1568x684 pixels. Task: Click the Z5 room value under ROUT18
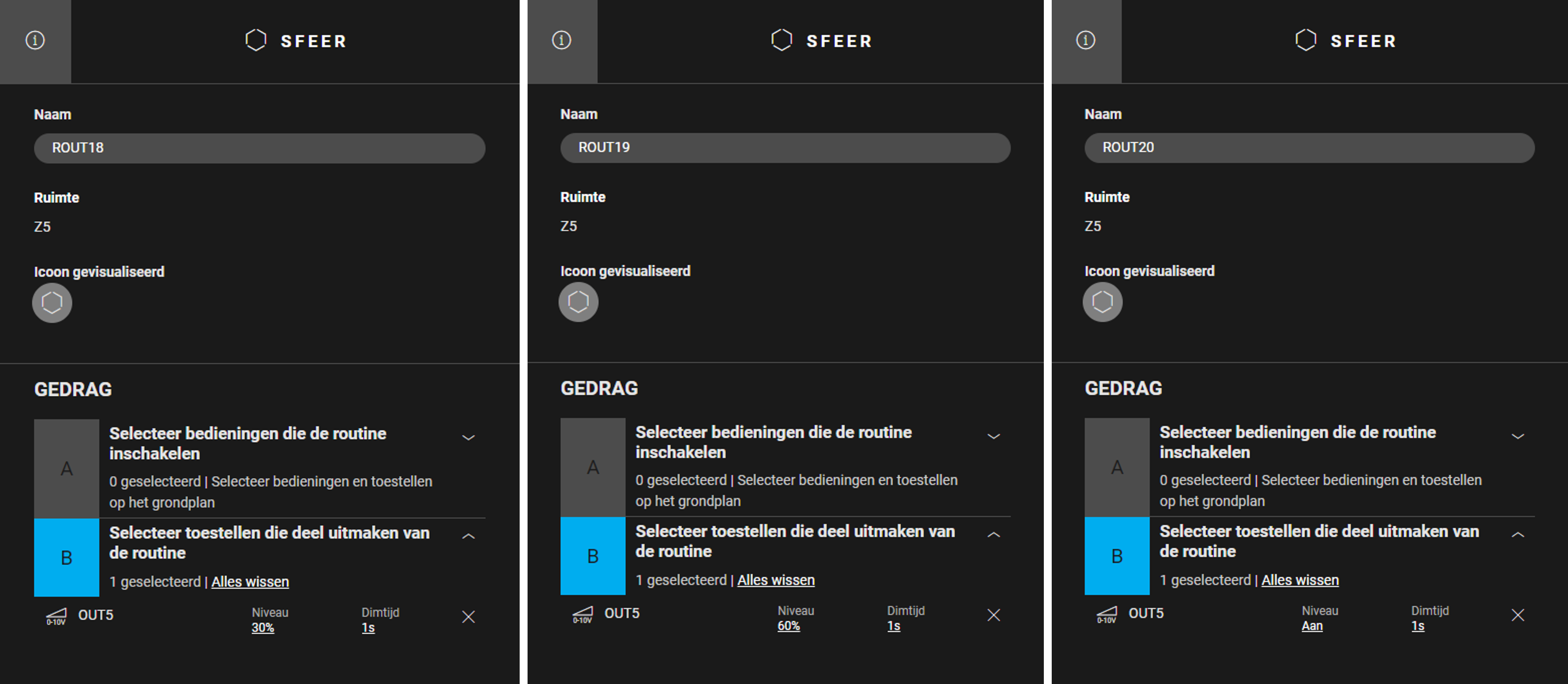[43, 227]
